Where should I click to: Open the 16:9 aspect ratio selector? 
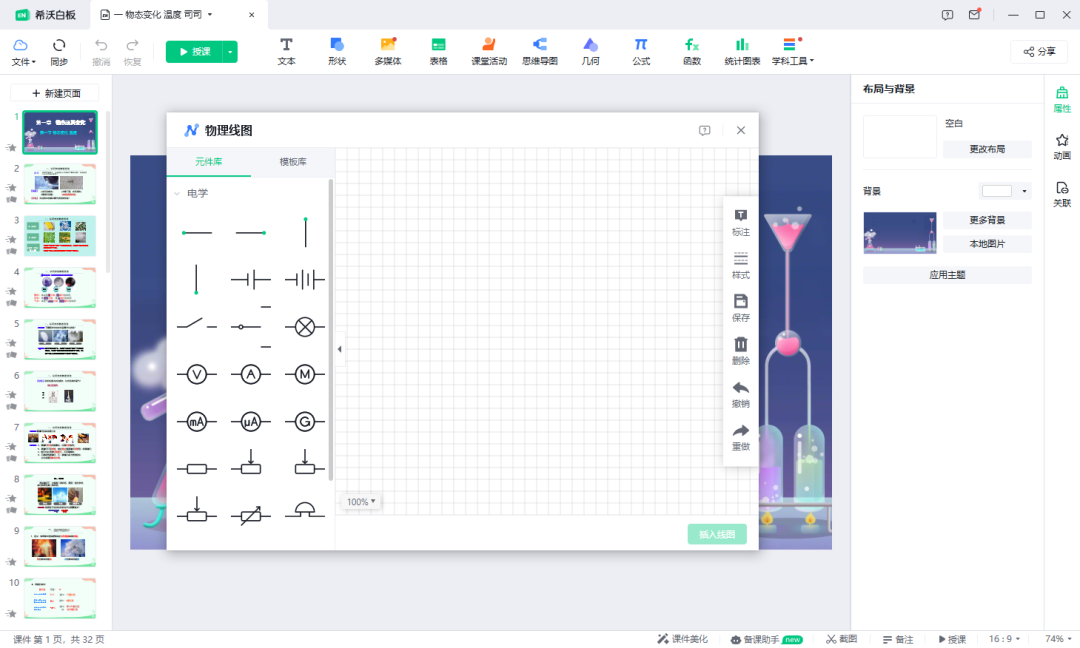(x=1003, y=639)
